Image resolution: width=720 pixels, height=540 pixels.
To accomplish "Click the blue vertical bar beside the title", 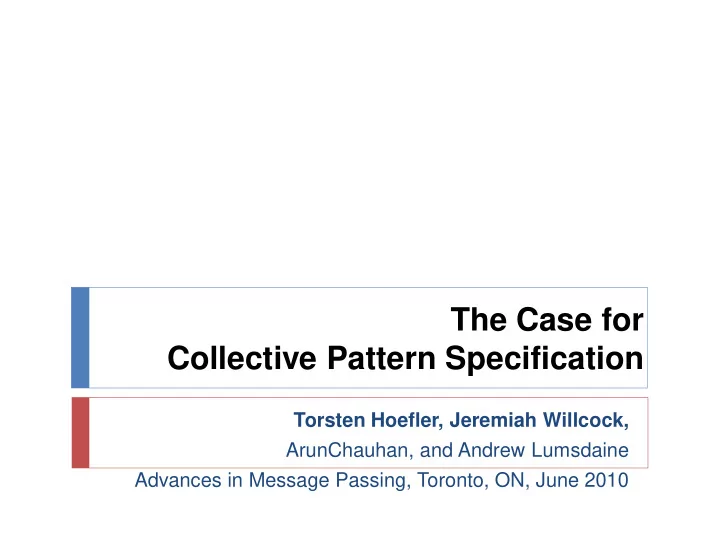I will [x=80, y=338].
